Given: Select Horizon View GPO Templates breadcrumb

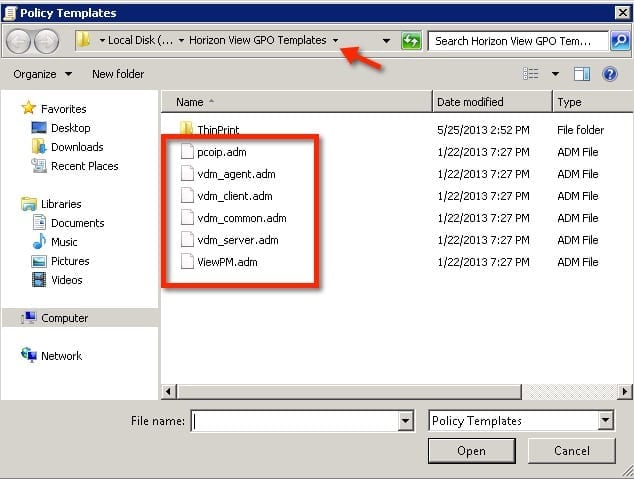Looking at the screenshot, I should pos(258,40).
